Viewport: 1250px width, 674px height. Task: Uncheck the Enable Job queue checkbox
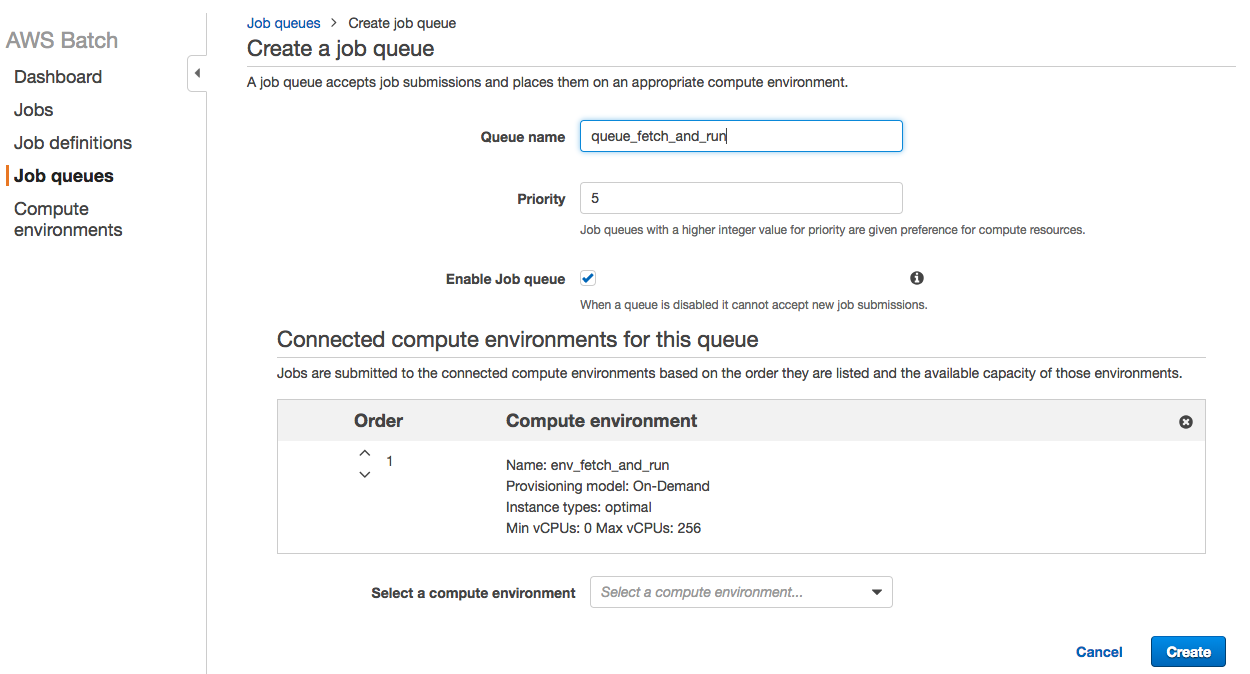click(588, 278)
